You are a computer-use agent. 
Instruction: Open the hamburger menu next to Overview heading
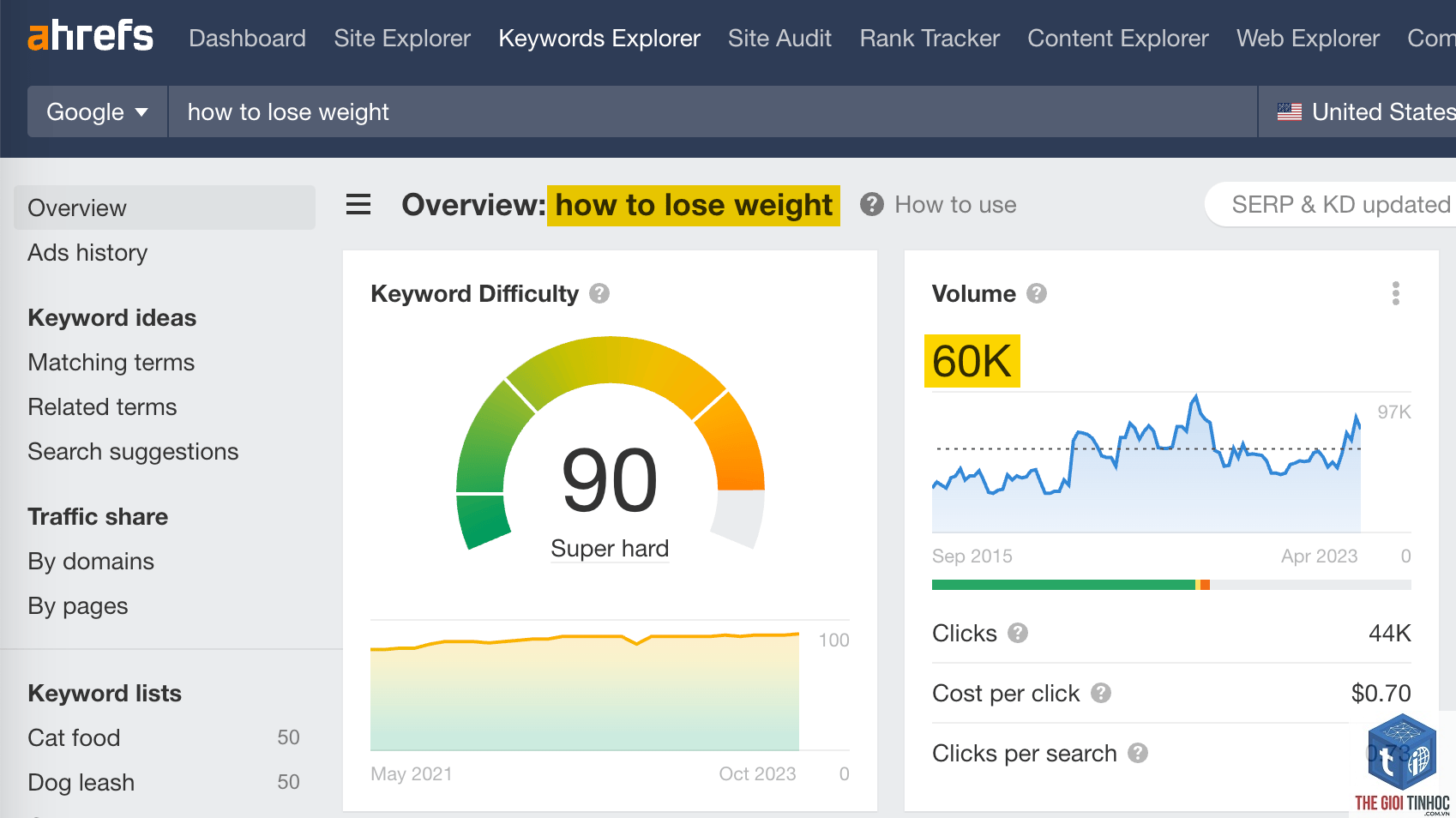pyautogui.click(x=358, y=204)
